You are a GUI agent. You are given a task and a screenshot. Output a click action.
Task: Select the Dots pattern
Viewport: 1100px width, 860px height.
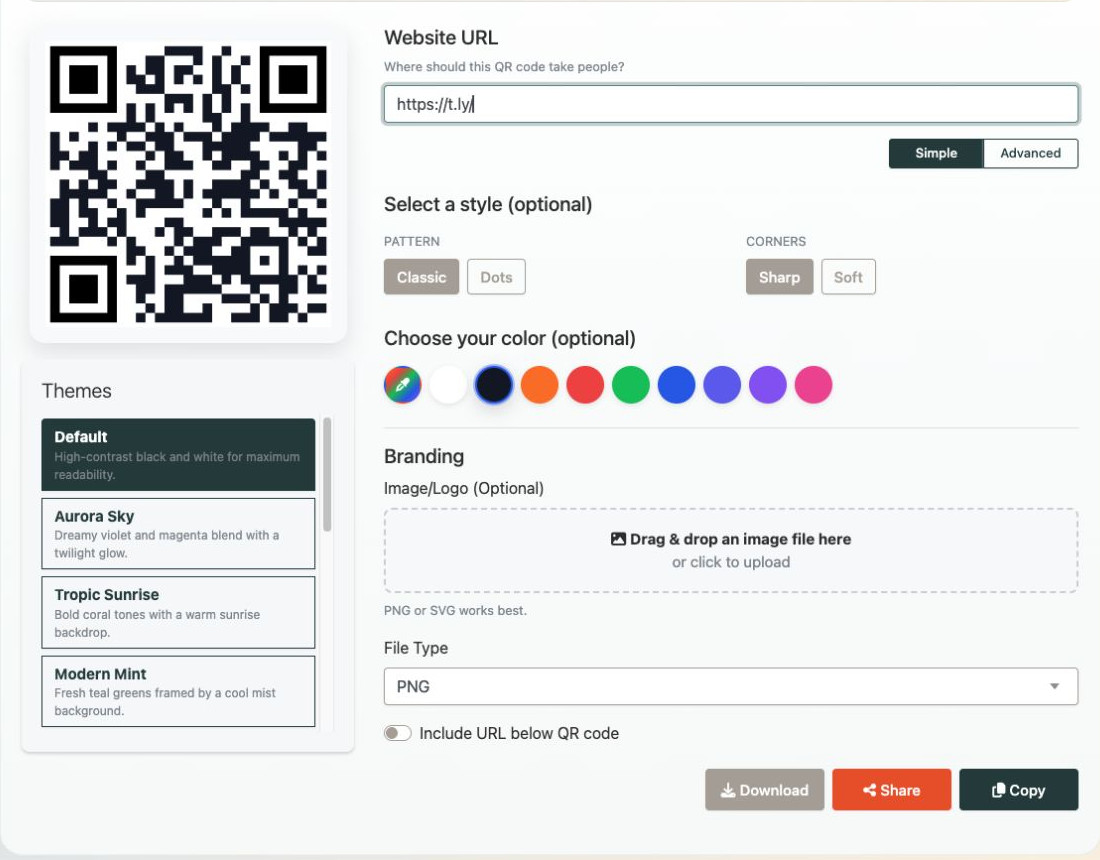click(496, 277)
